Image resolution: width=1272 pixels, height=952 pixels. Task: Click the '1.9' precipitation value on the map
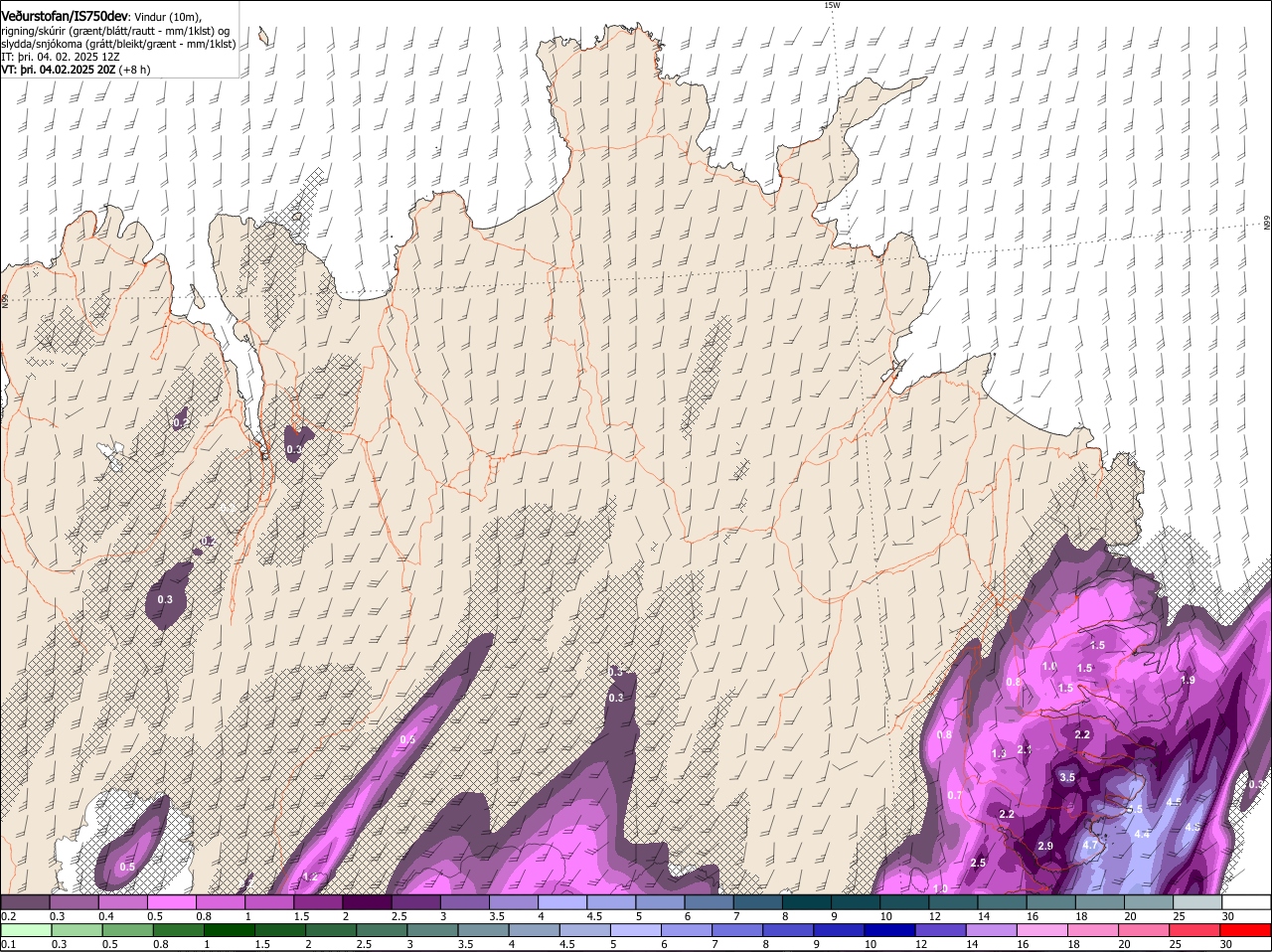(x=1188, y=680)
